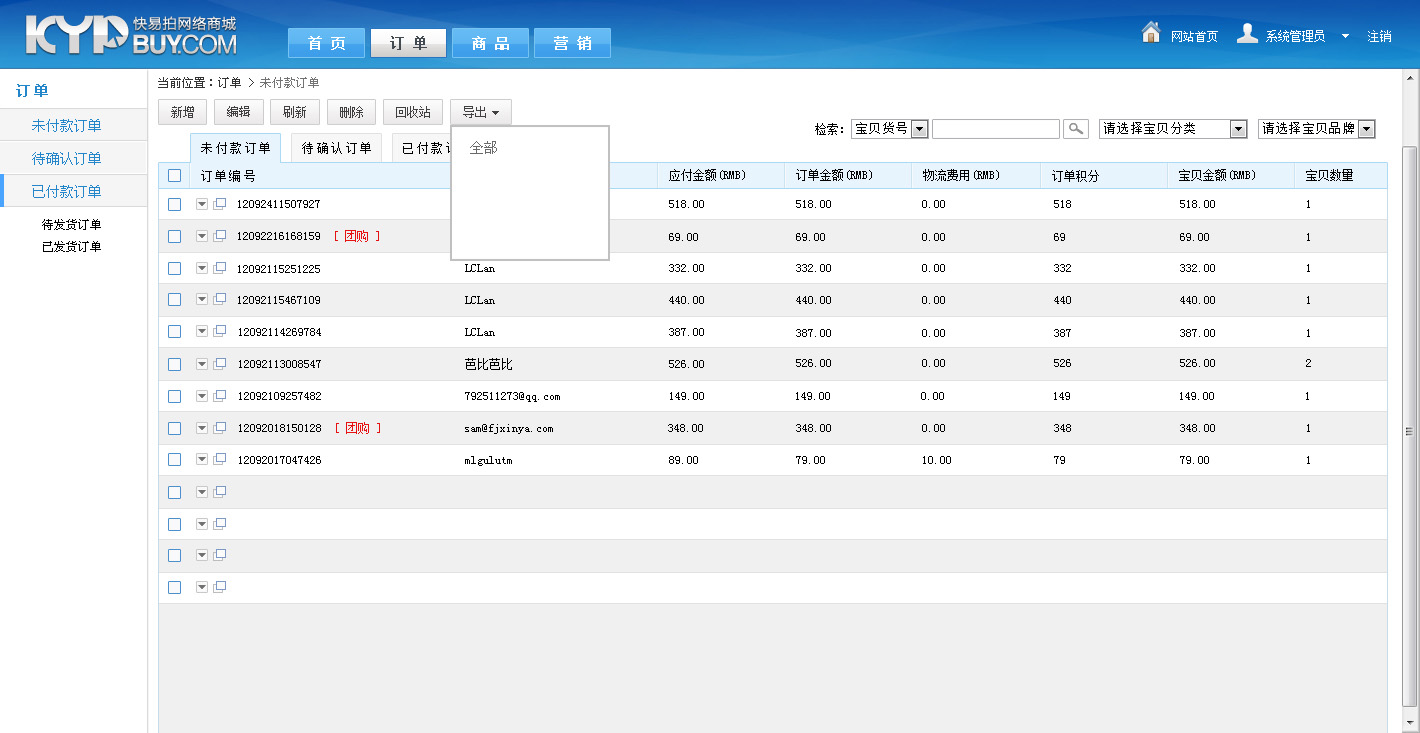Expand row arrow for order 12092109257482
Image resolution: width=1420 pixels, height=733 pixels.
coord(202,396)
